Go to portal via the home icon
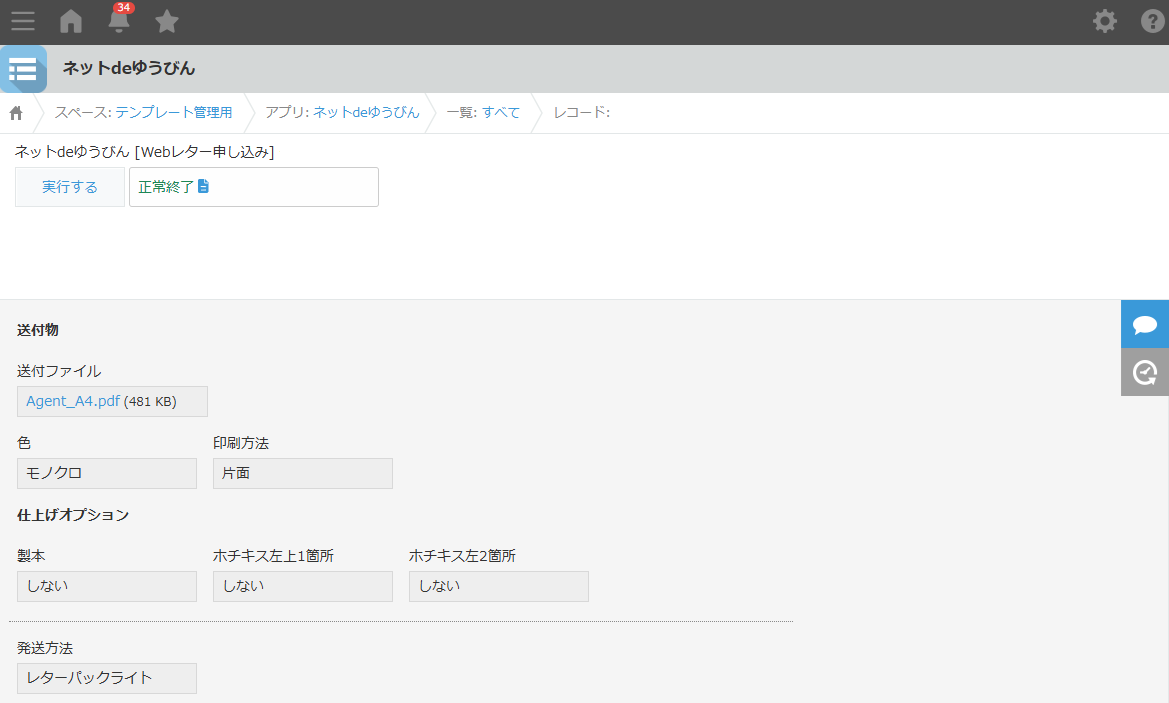 [70, 21]
